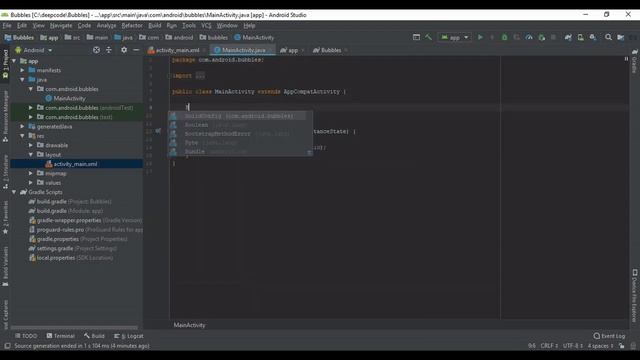Collapse the res folder
Screen dimensions: 640x360
(x=22, y=136)
